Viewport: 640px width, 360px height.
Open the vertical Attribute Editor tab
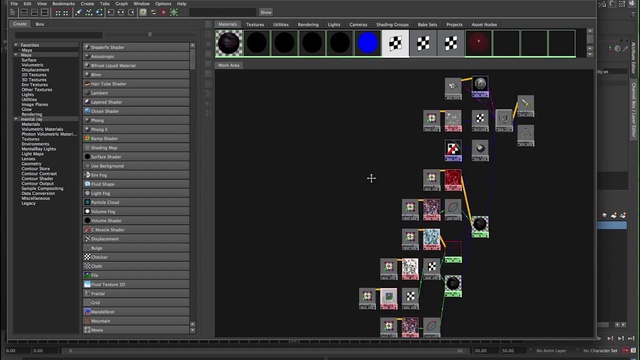click(x=633, y=58)
